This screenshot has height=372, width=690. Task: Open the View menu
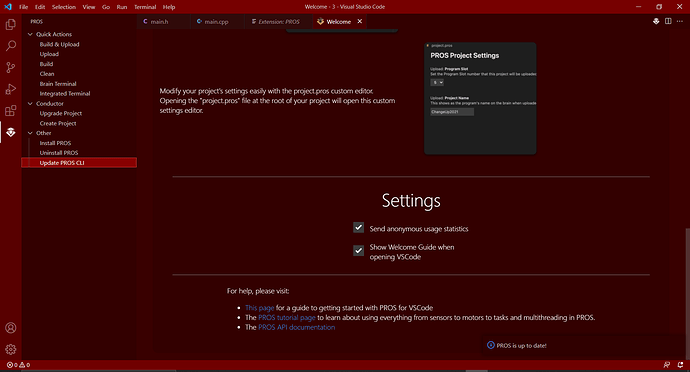click(x=88, y=7)
